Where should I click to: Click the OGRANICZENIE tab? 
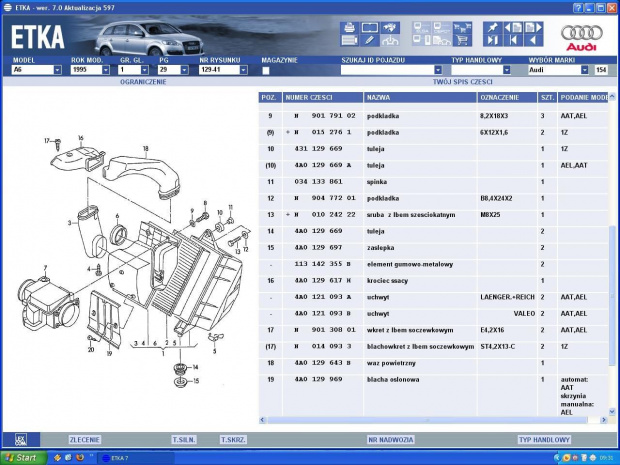coord(143,82)
